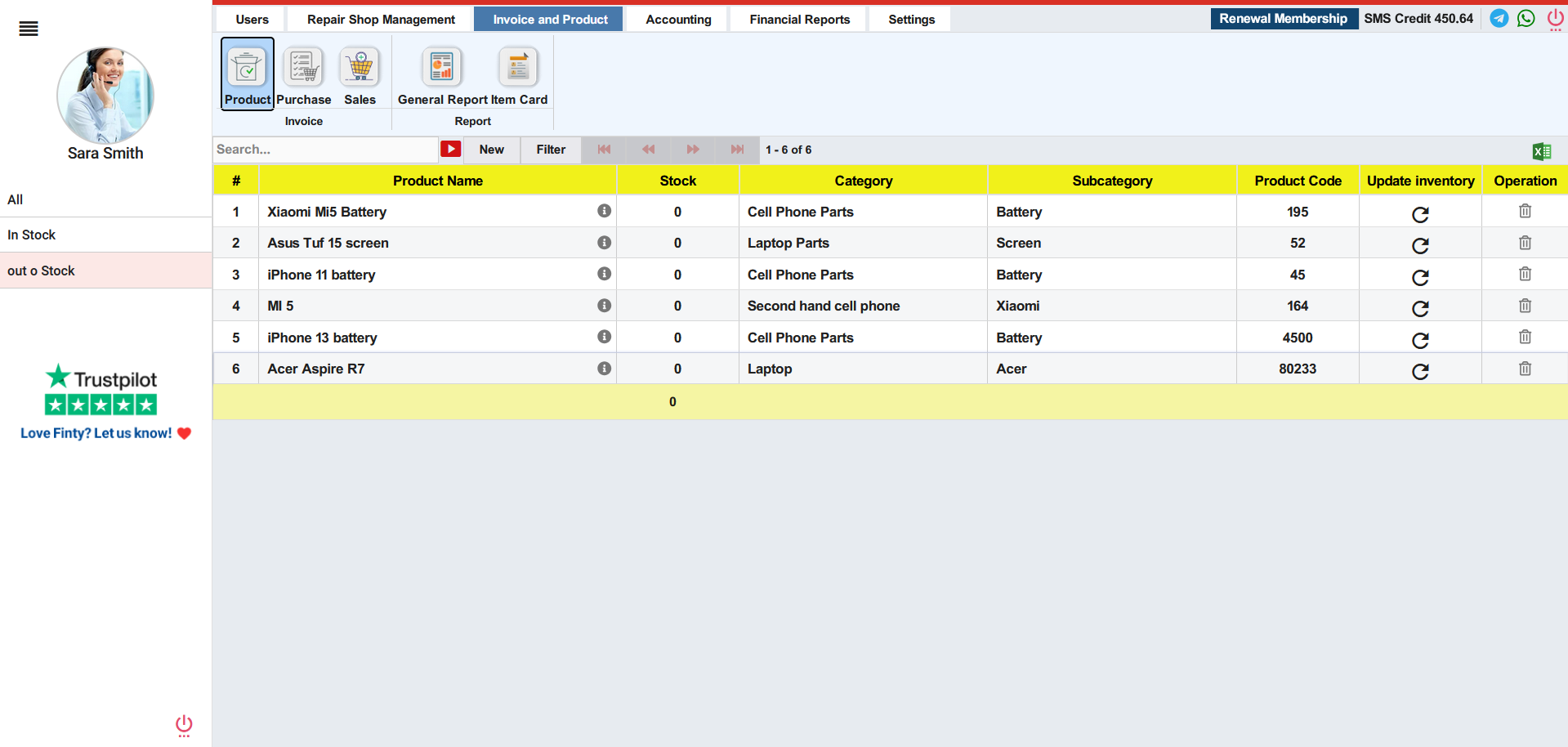Update inventory for iPhone 11 battery
The height and width of the screenshot is (747, 1568).
tap(1420, 277)
